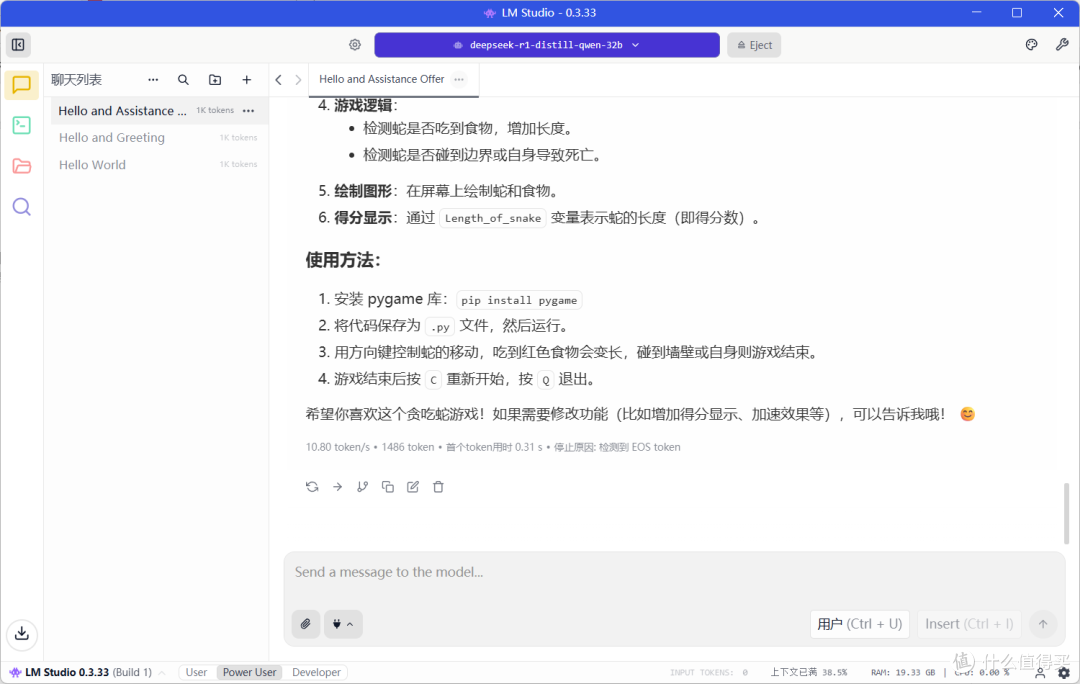Expand the plug integrations dropdown
The width and height of the screenshot is (1080, 684).
[343, 624]
